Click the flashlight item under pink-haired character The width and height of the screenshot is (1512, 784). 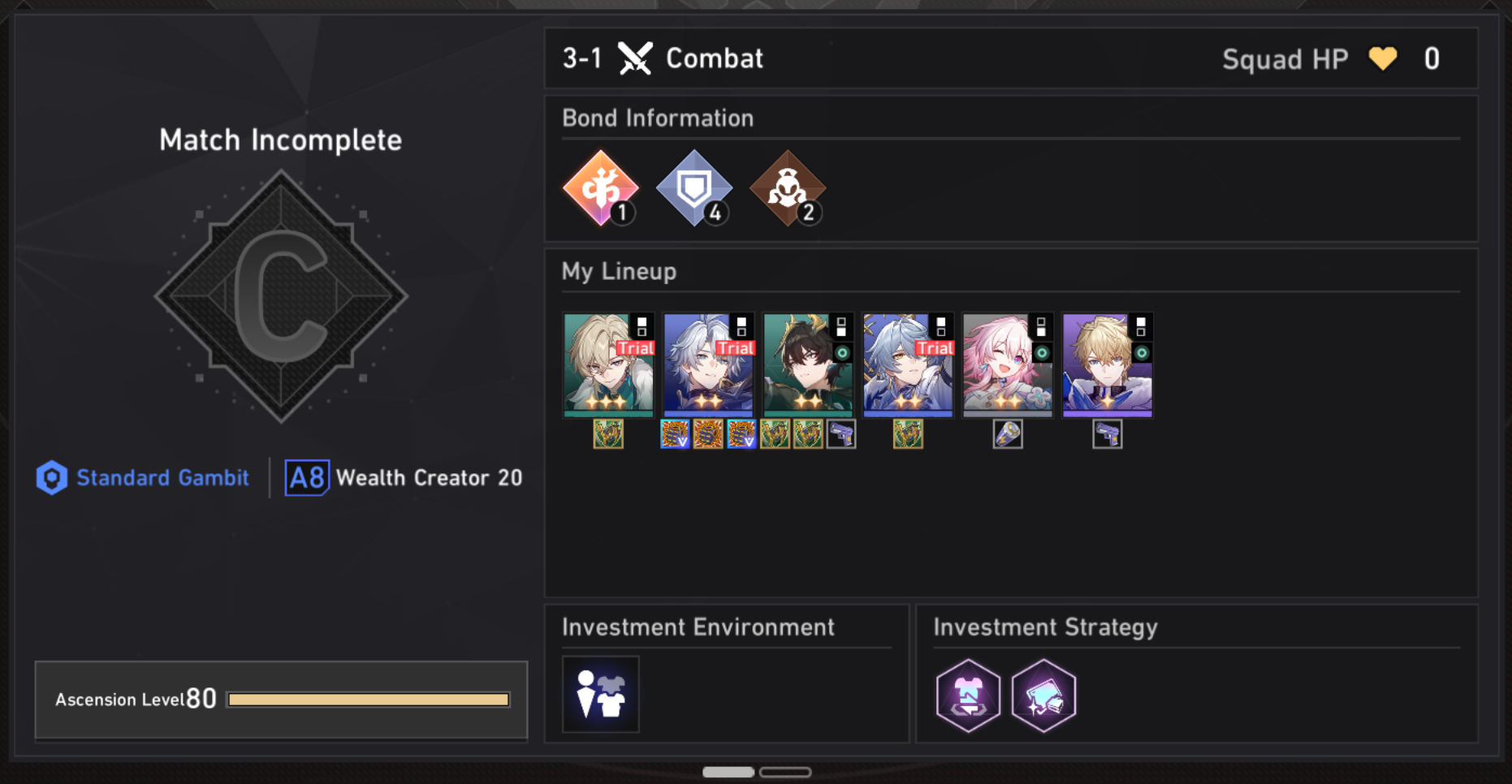pos(1008,434)
